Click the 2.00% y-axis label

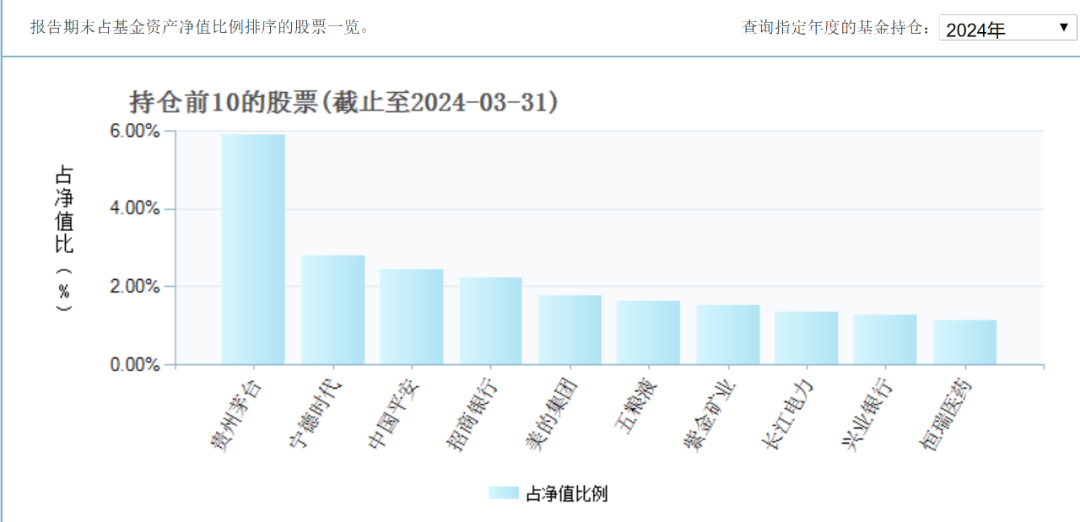point(135,286)
